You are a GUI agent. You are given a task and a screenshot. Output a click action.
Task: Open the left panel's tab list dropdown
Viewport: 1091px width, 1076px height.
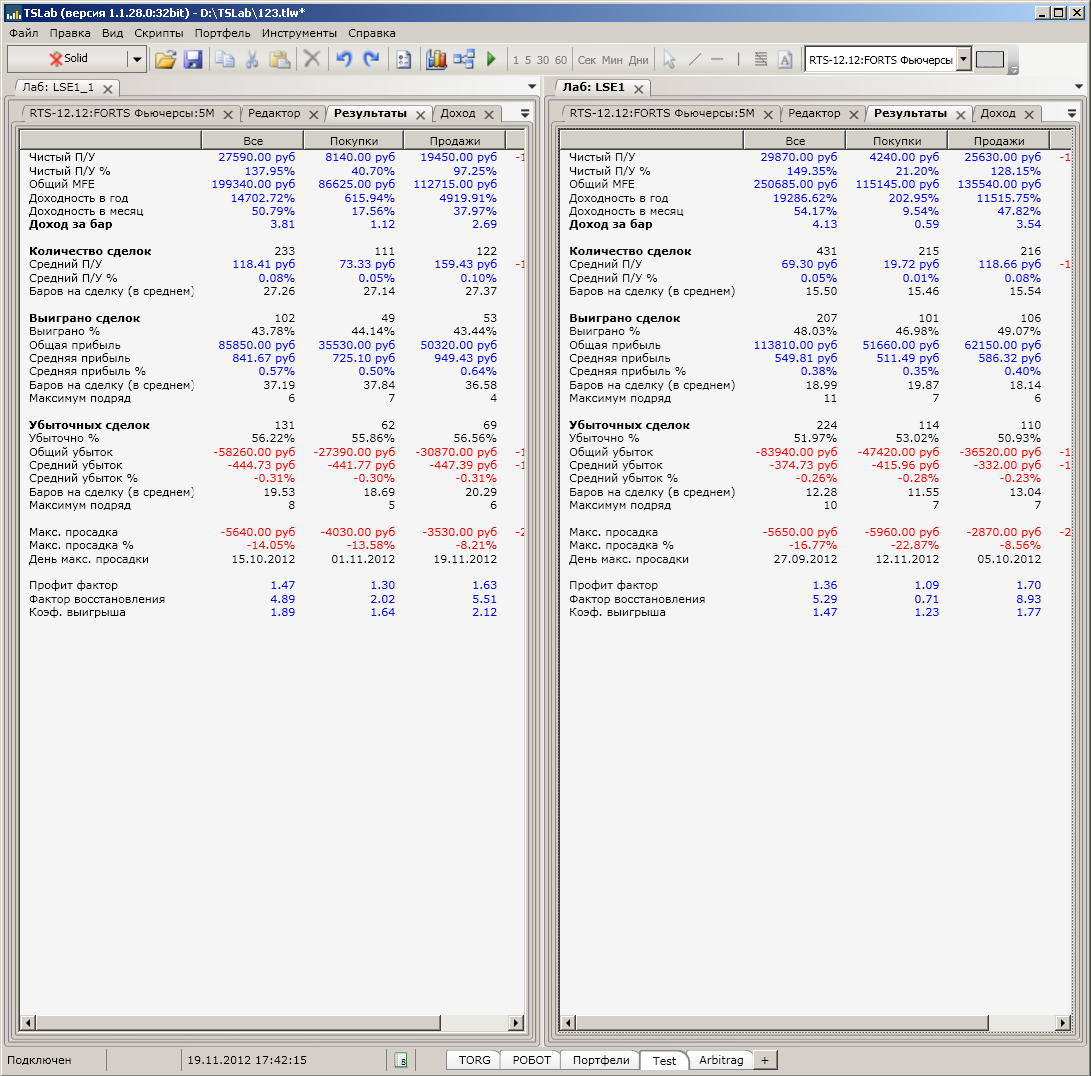(525, 114)
